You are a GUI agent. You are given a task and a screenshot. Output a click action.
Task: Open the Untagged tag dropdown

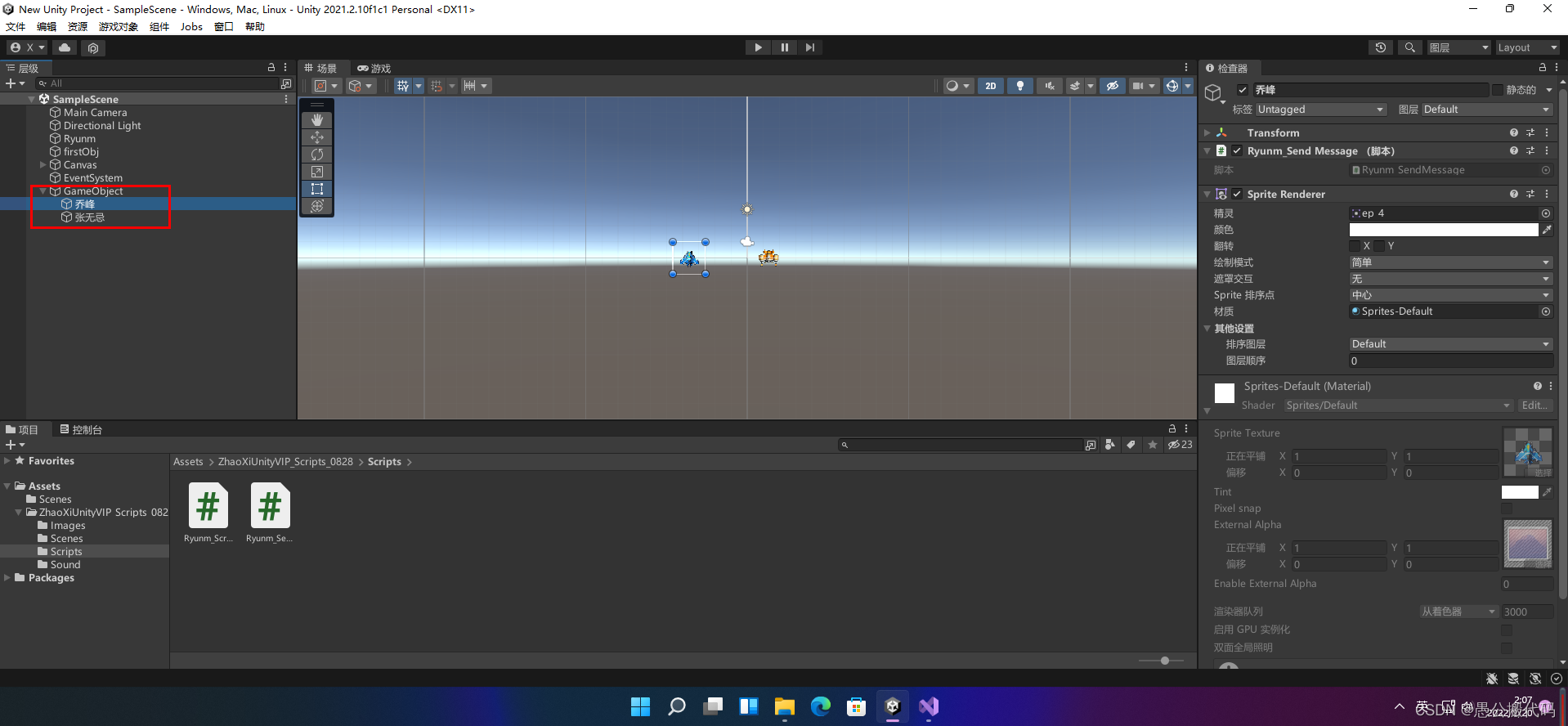coord(1321,110)
